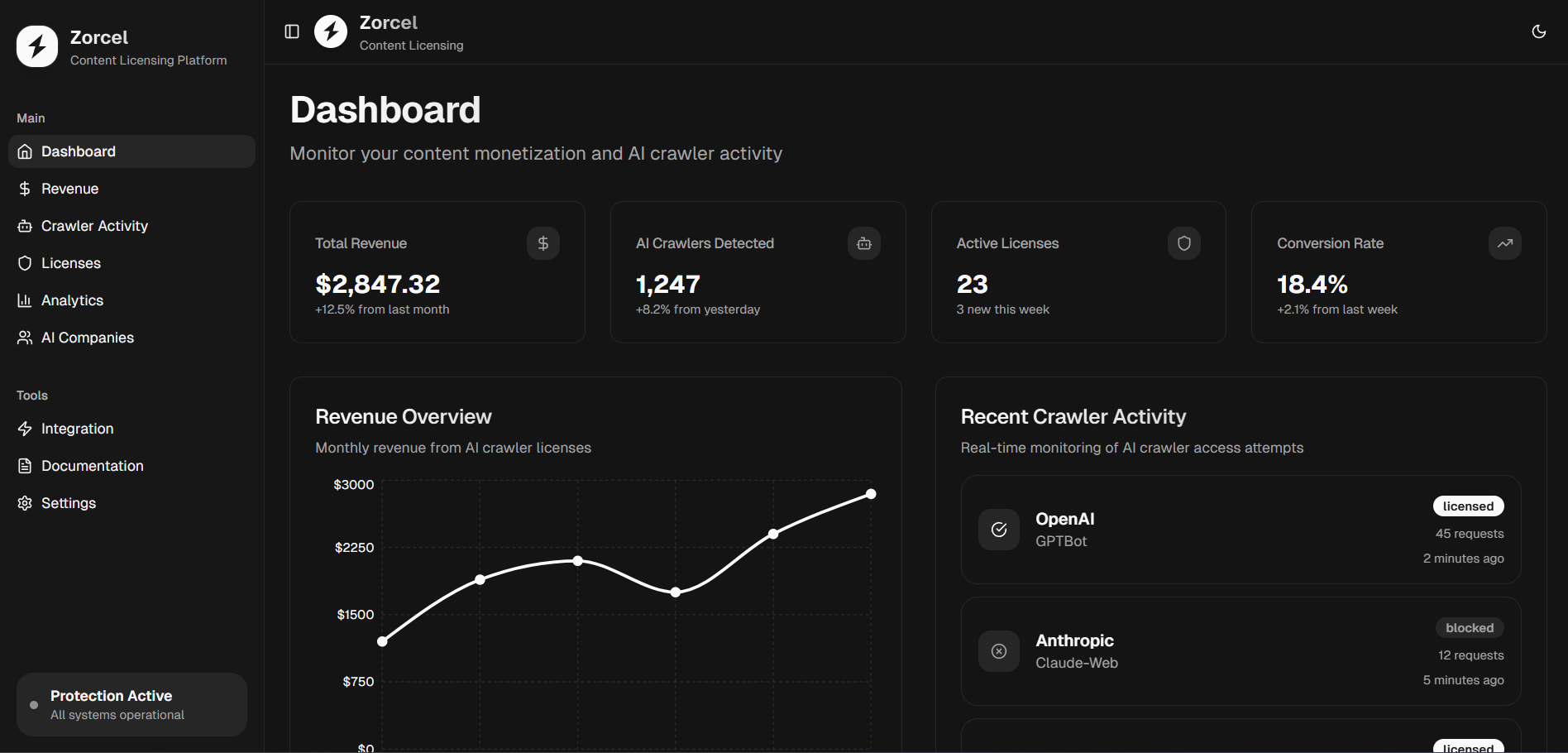1568x753 pixels.
Task: Click the checkmark icon on OpenAI row
Action: tap(999, 530)
